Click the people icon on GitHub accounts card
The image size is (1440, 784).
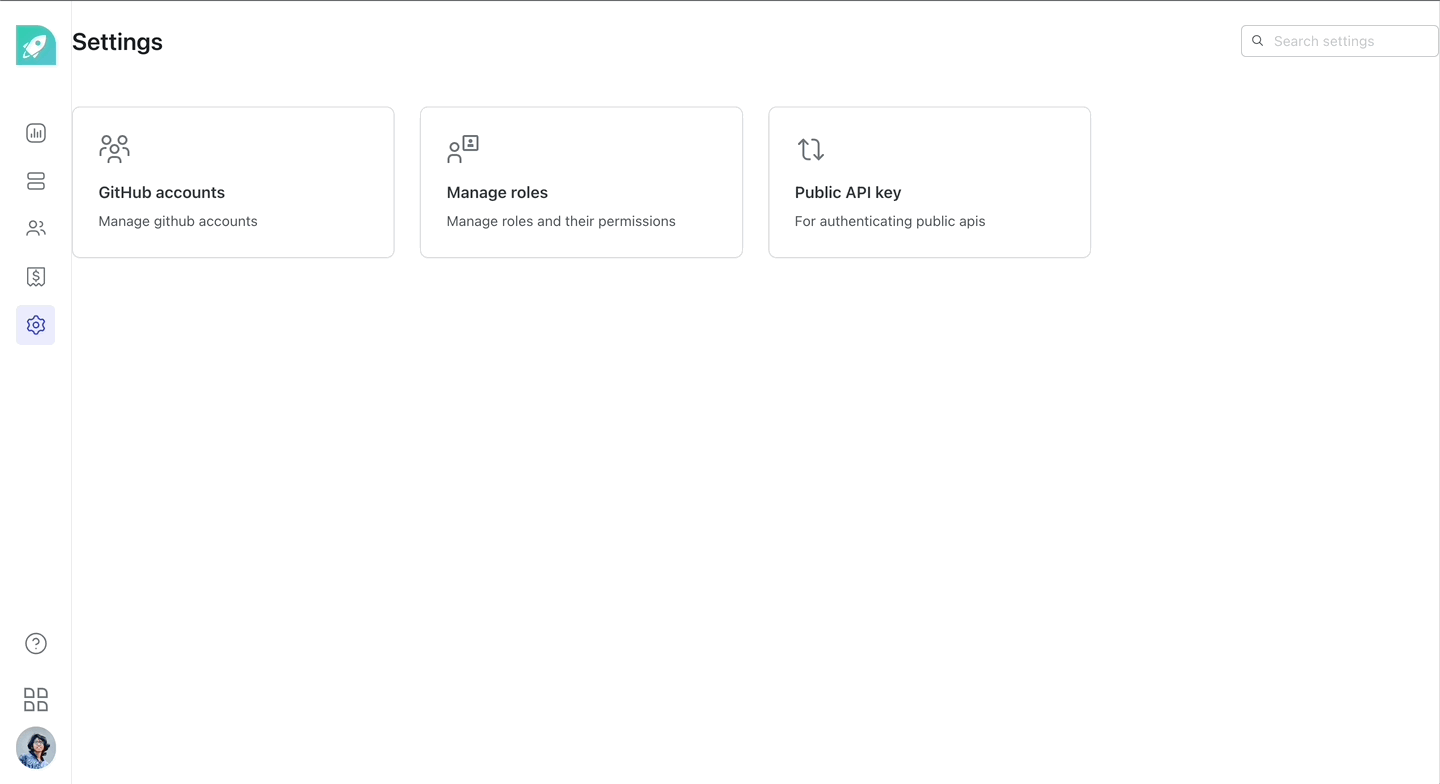[x=115, y=149]
